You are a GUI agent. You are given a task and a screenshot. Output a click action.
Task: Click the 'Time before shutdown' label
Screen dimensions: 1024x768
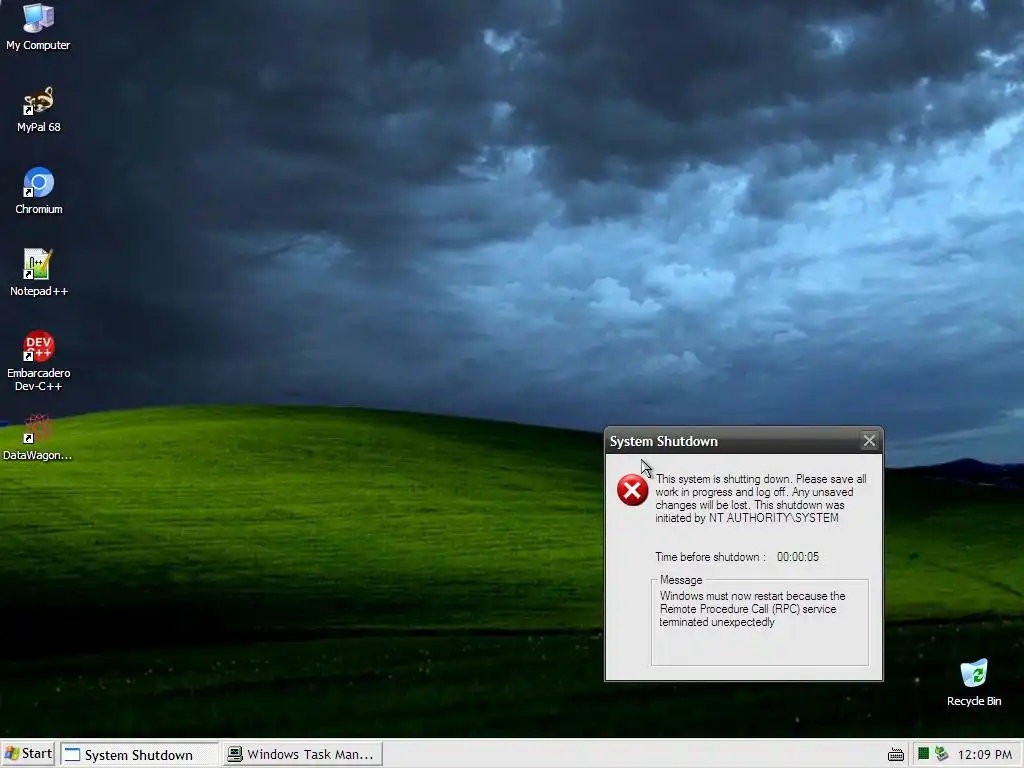[711, 557]
